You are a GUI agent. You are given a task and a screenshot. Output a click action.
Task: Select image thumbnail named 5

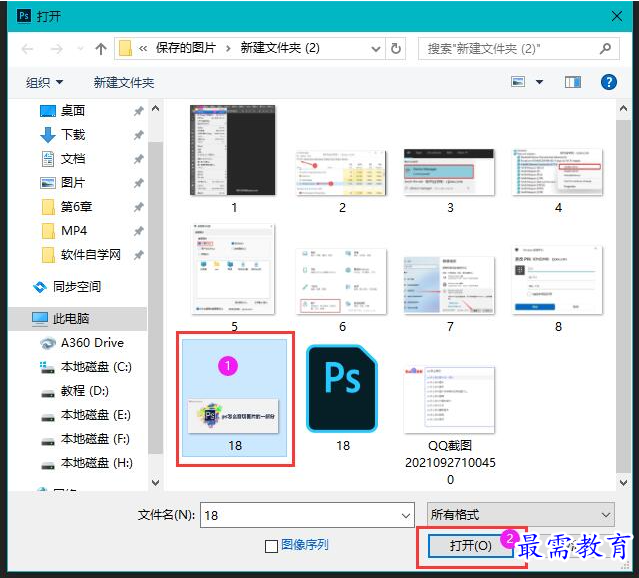point(234,269)
